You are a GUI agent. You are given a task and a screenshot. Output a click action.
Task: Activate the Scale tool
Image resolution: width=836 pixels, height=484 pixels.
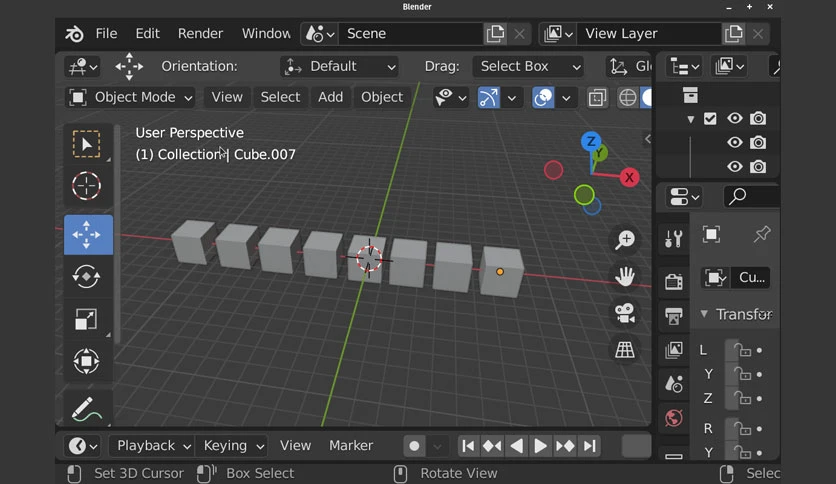click(x=86, y=319)
